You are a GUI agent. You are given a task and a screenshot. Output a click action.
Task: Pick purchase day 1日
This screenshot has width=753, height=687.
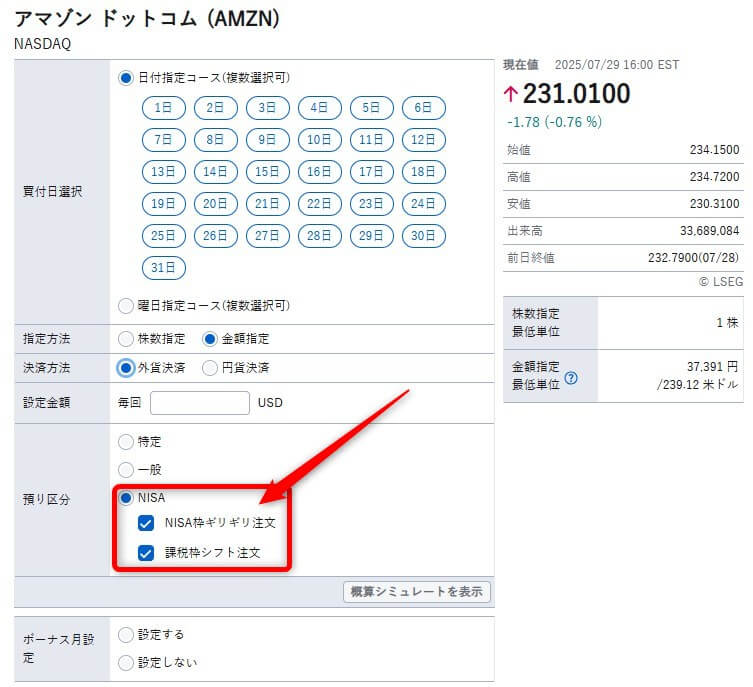(x=164, y=108)
